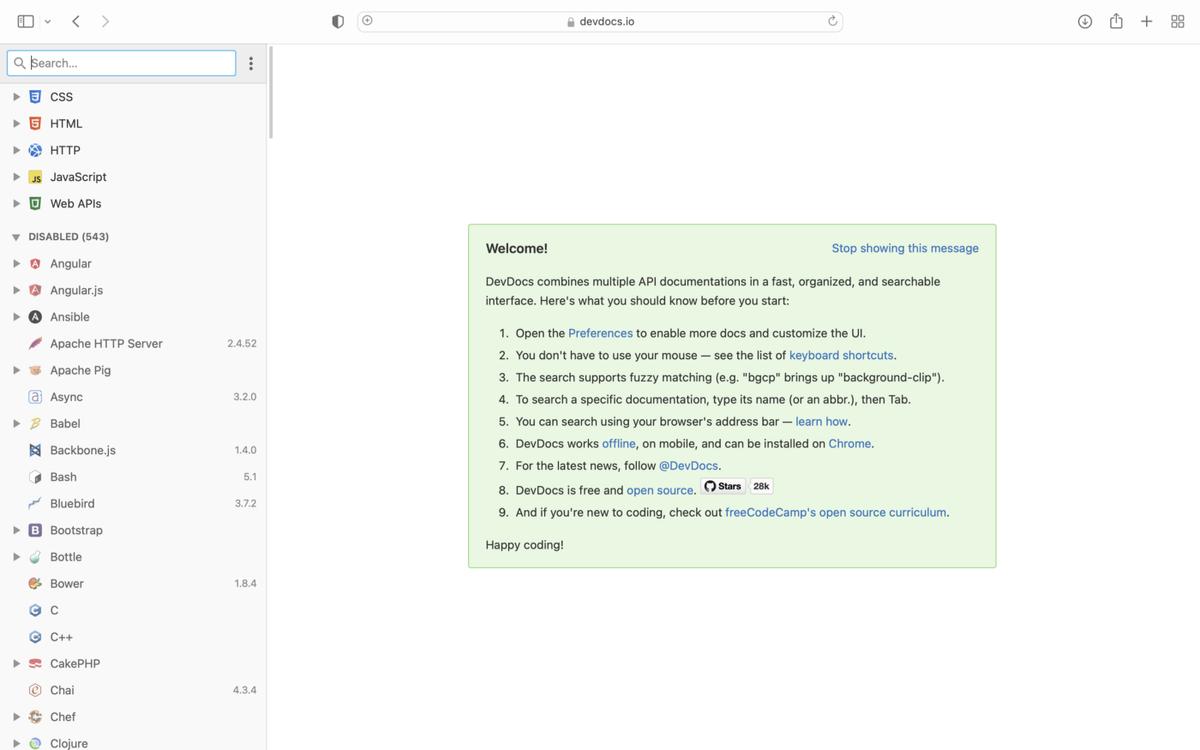Open the three-dot menu beside search

[x=251, y=63]
